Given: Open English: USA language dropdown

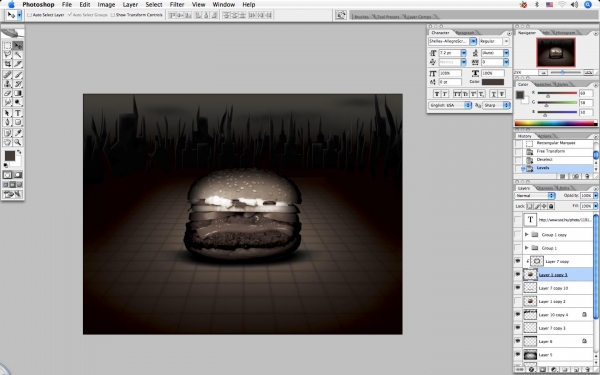Looking at the screenshot, I should (450, 105).
